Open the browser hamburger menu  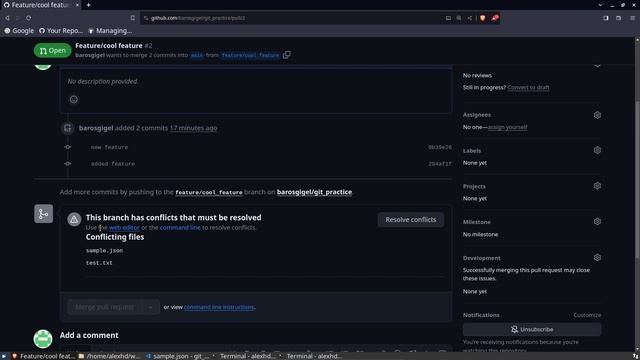(632, 18)
